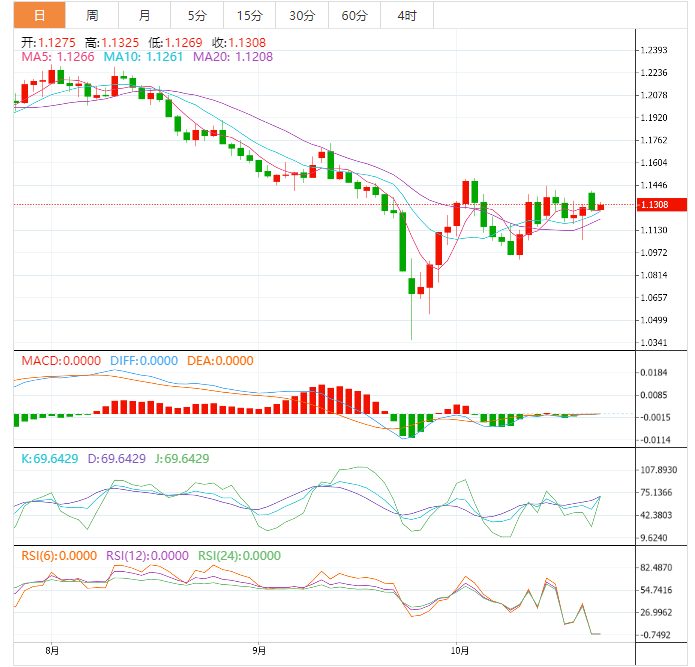Click the RSI(12):0.0000 label

[147, 556]
